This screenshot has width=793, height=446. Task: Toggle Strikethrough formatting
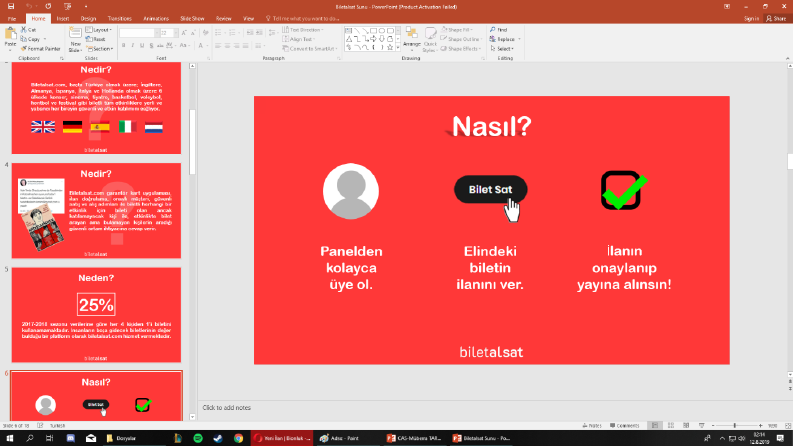160,46
